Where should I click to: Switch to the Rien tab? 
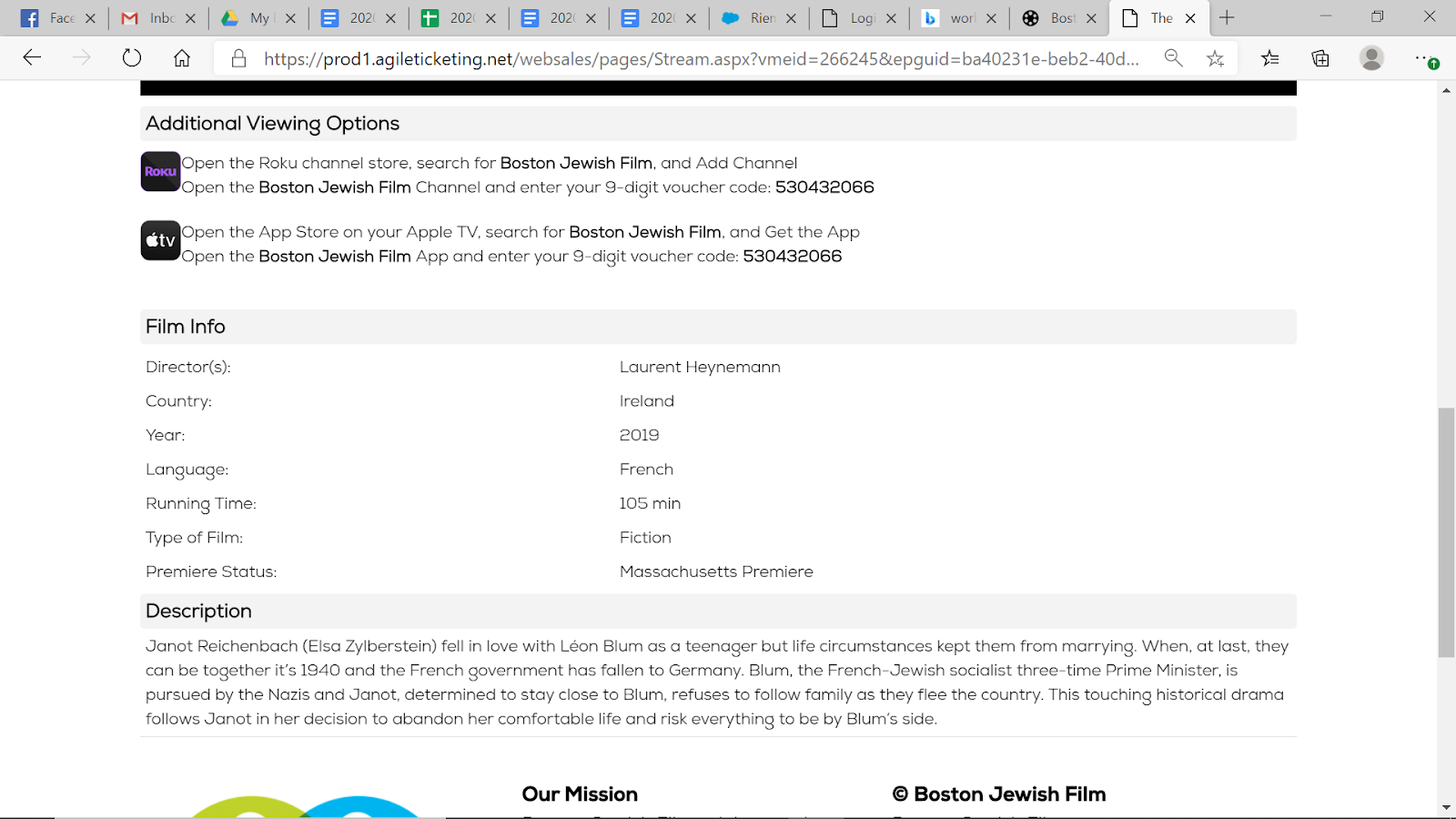[x=748, y=18]
